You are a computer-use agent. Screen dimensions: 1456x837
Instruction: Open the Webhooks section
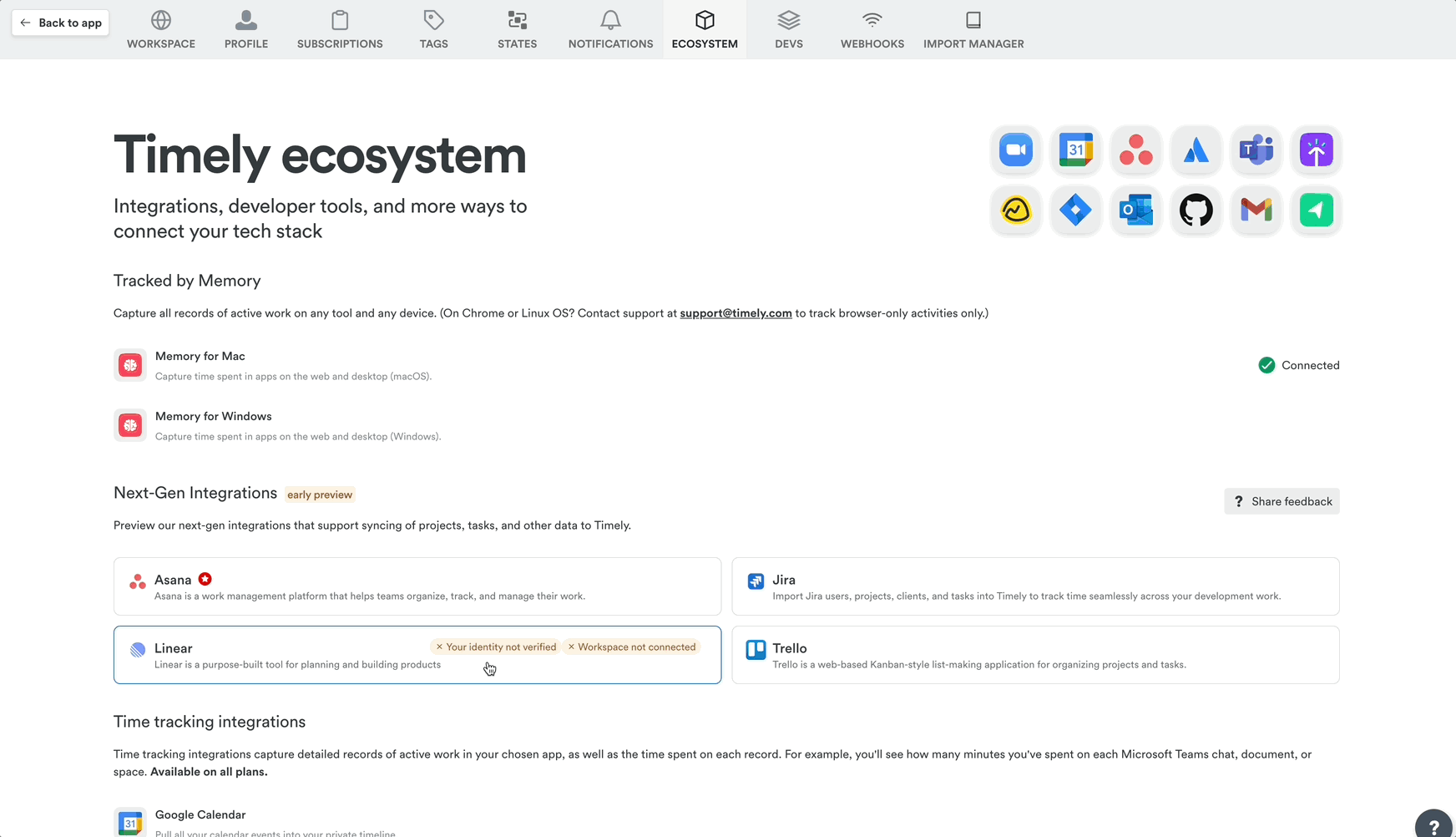point(872,29)
